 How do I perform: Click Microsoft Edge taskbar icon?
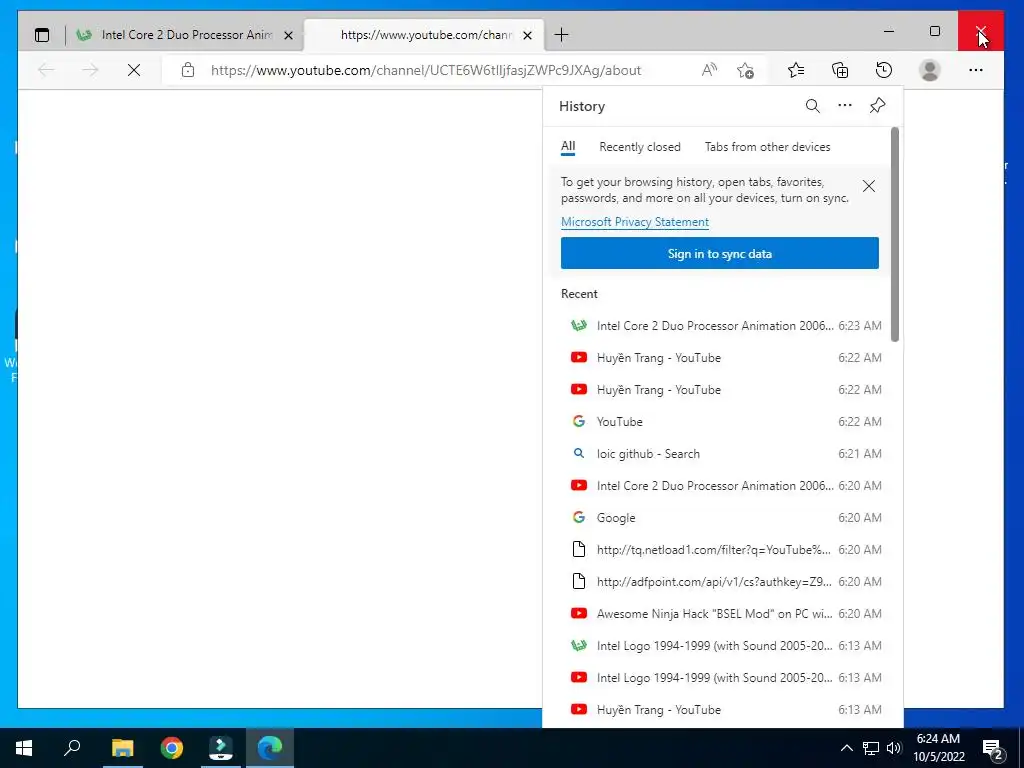click(x=270, y=748)
